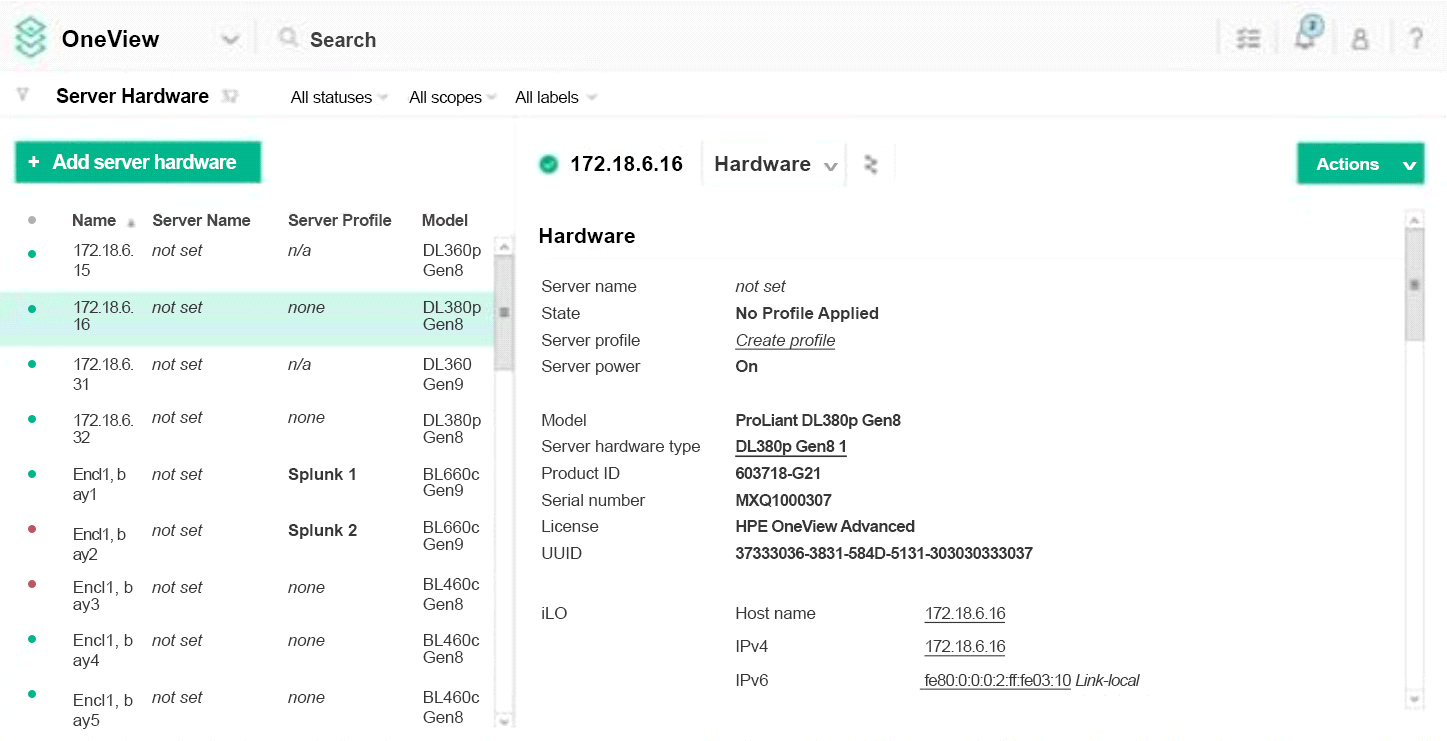Open the map view icon next to Hardware
The image size is (1447, 741).
pos(871,165)
